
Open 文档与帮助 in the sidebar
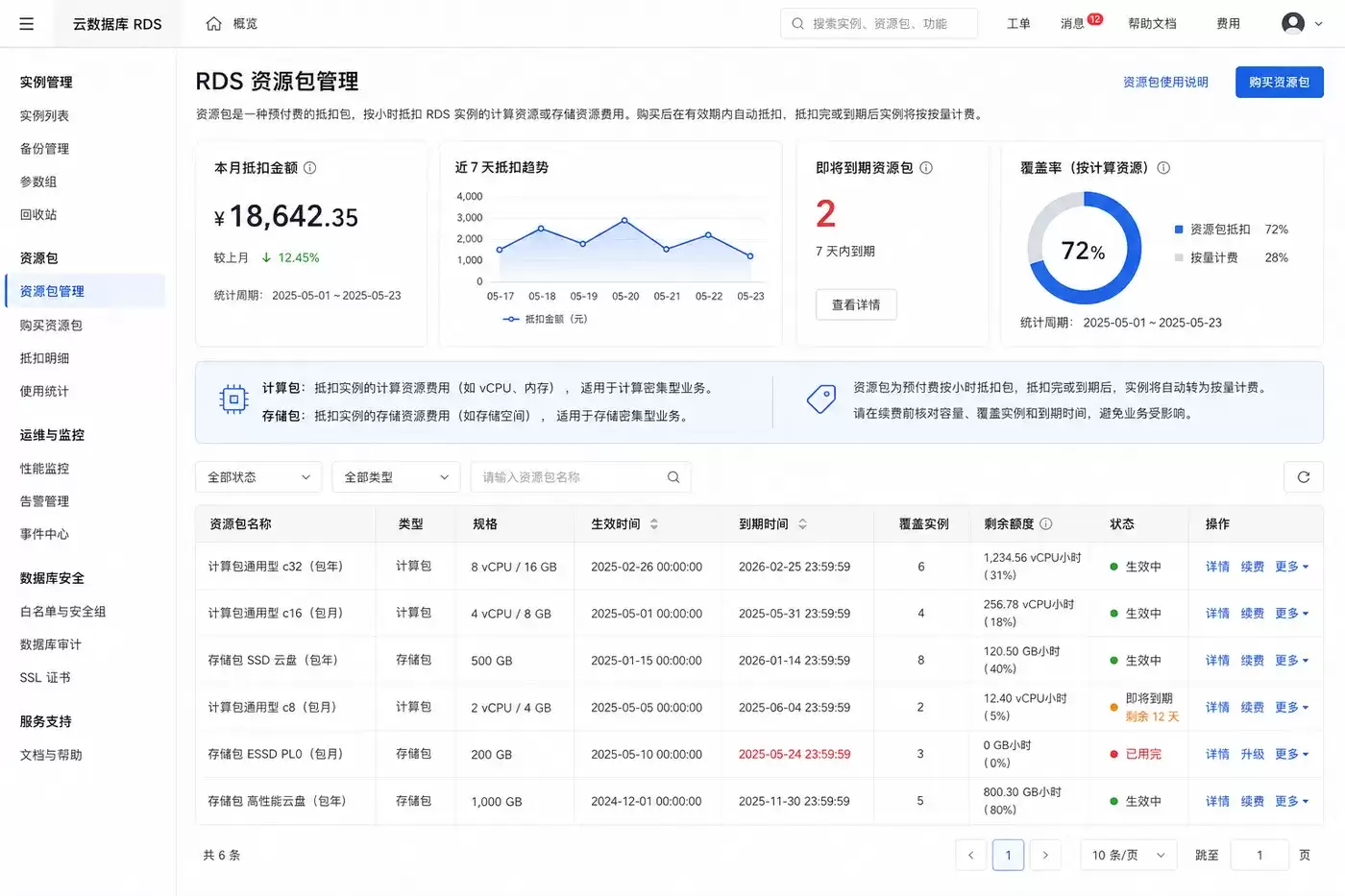51,755
